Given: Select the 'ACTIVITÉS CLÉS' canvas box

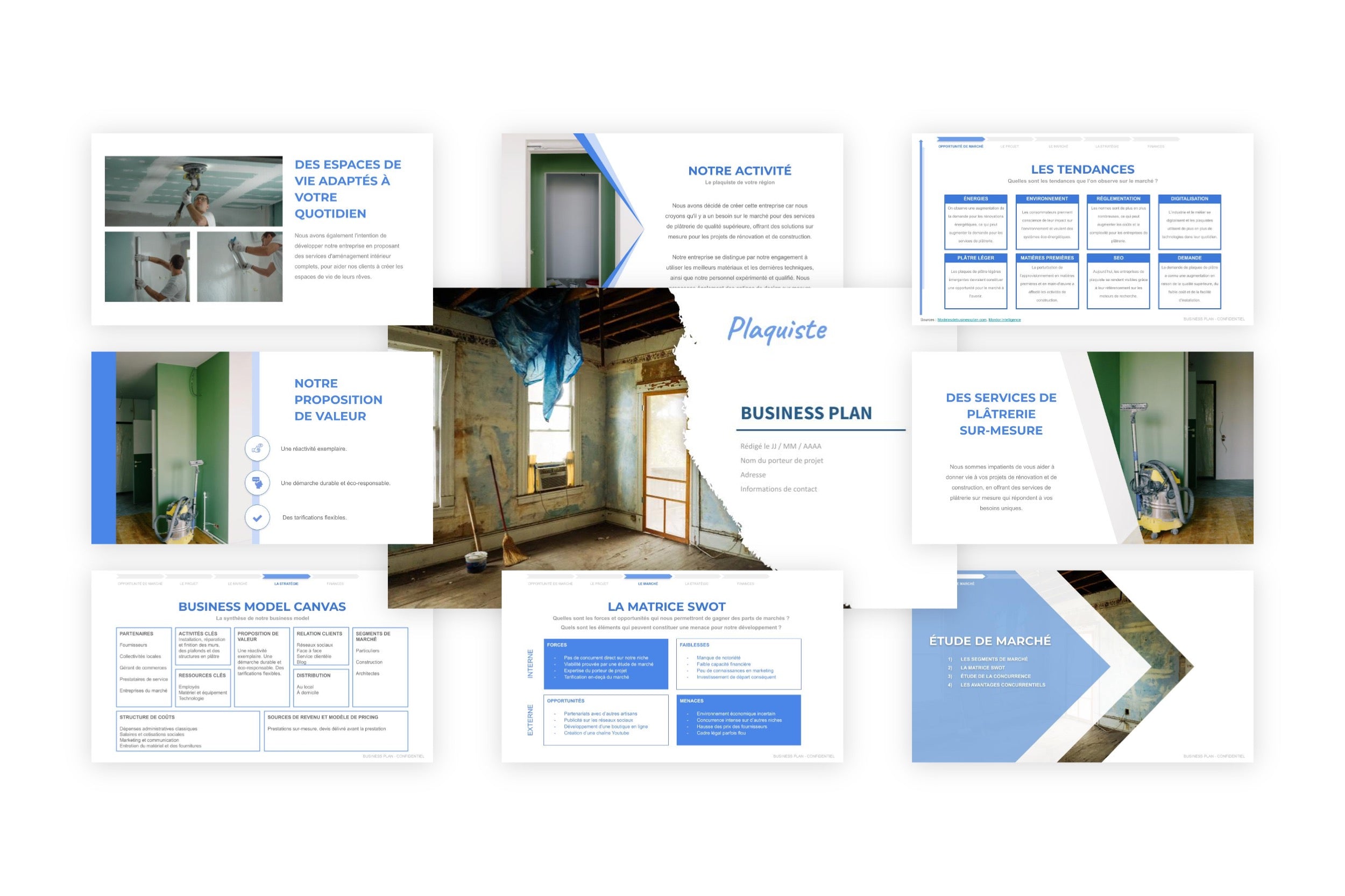Looking at the screenshot, I should 203,646.
